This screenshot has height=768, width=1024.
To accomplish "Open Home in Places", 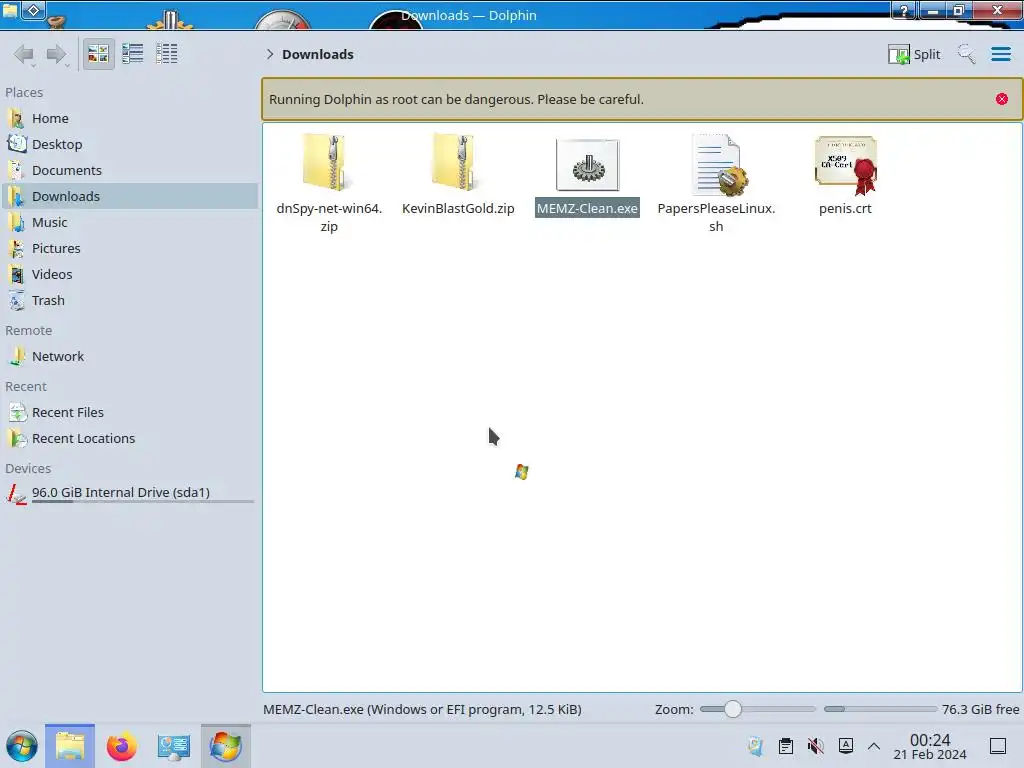I will coord(130,118).
